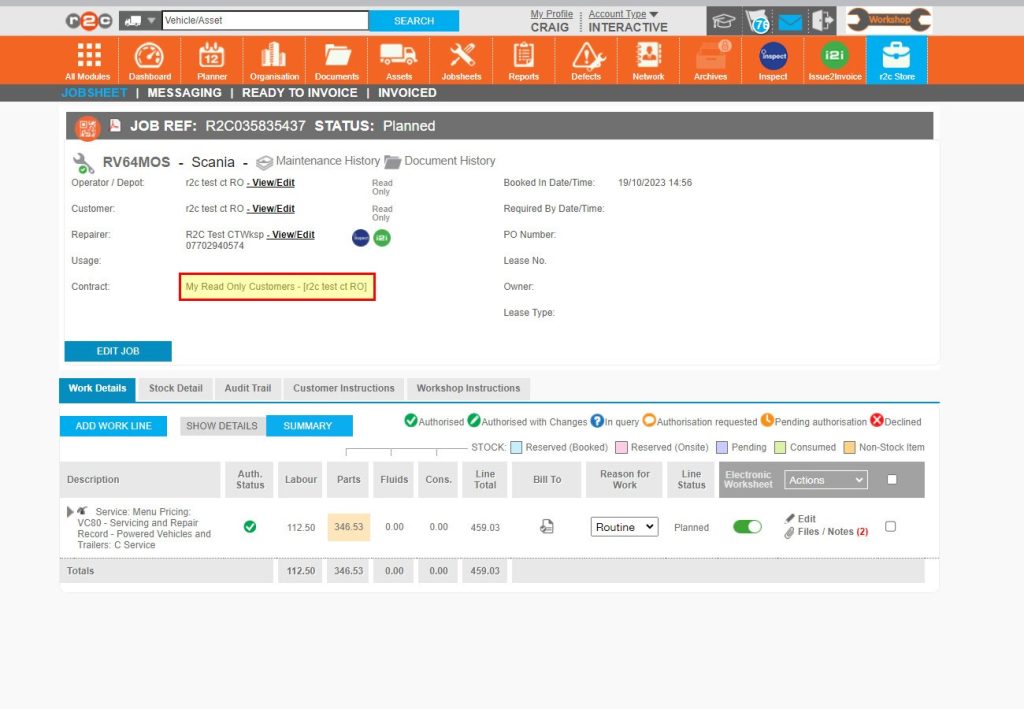Open the Reports clipboard module

(524, 61)
